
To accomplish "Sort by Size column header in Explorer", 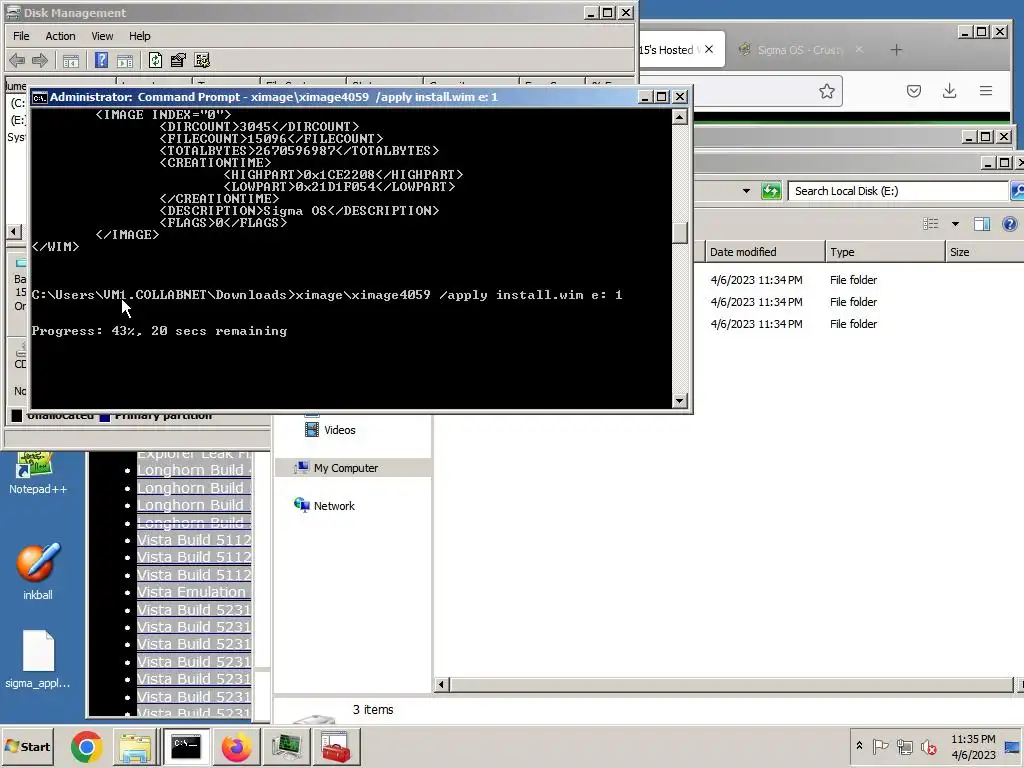I will point(985,251).
